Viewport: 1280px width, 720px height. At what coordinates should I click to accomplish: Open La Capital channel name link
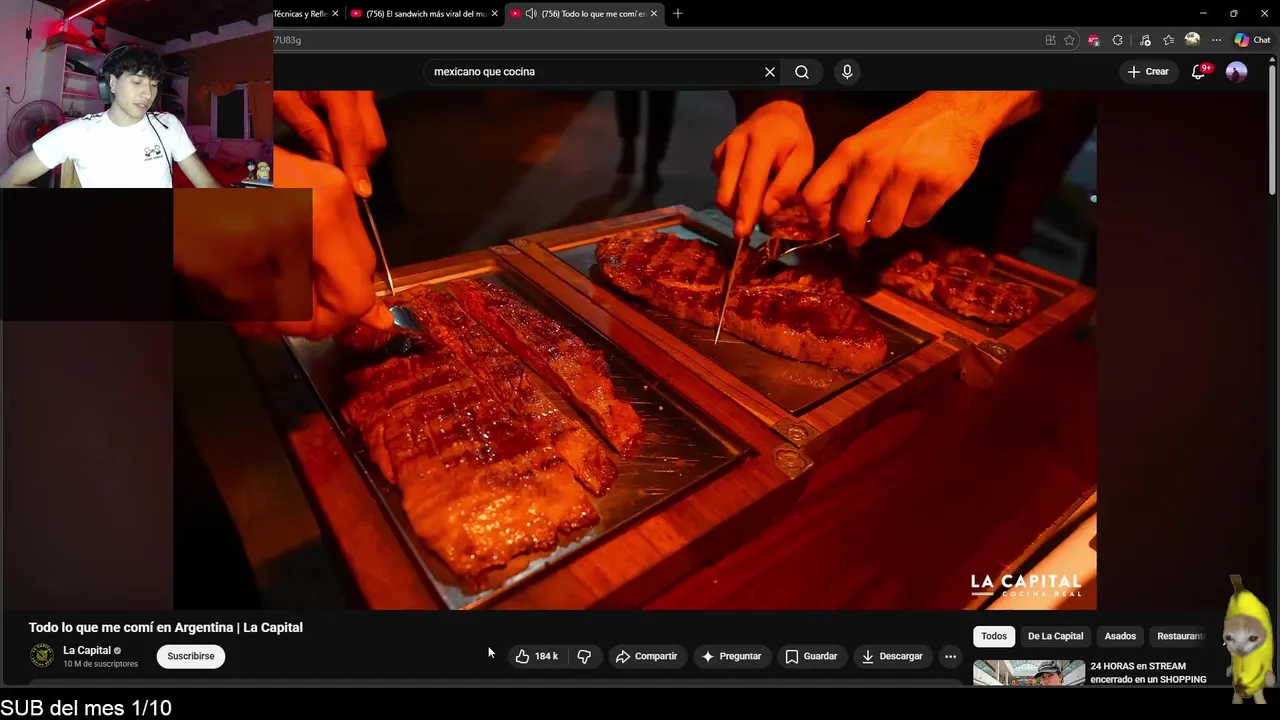87,650
